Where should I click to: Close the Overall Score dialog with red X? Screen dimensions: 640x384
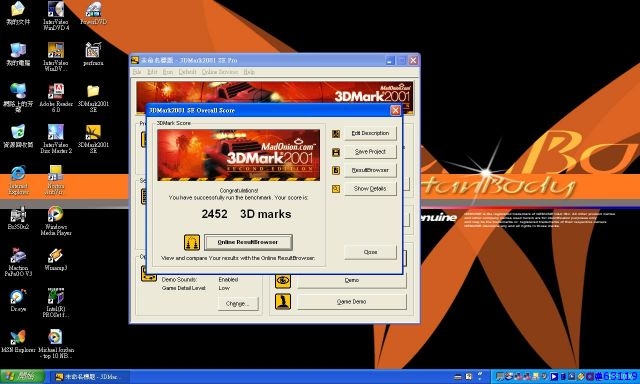(x=395, y=110)
